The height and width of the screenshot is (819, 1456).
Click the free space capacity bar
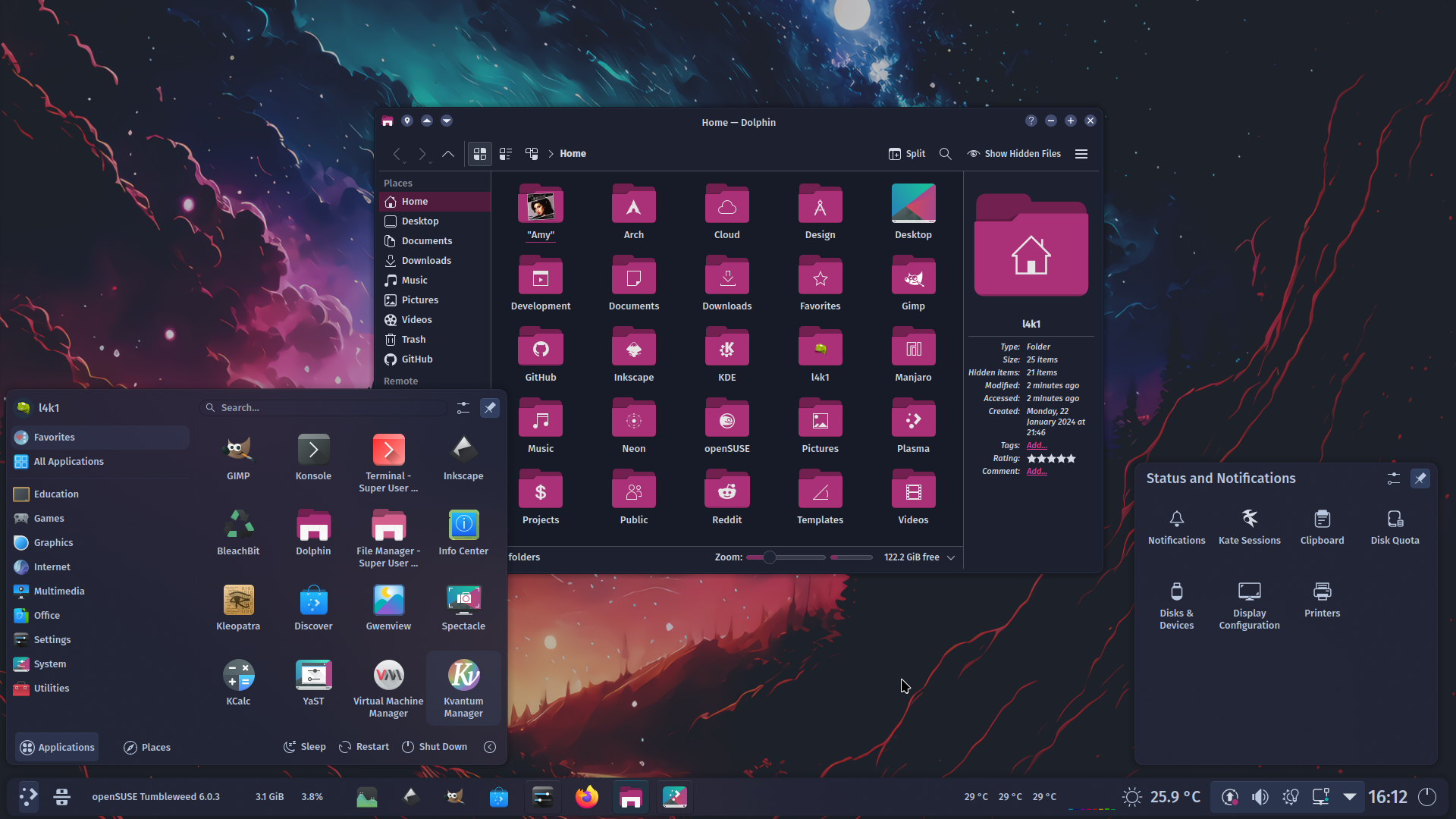(x=851, y=557)
